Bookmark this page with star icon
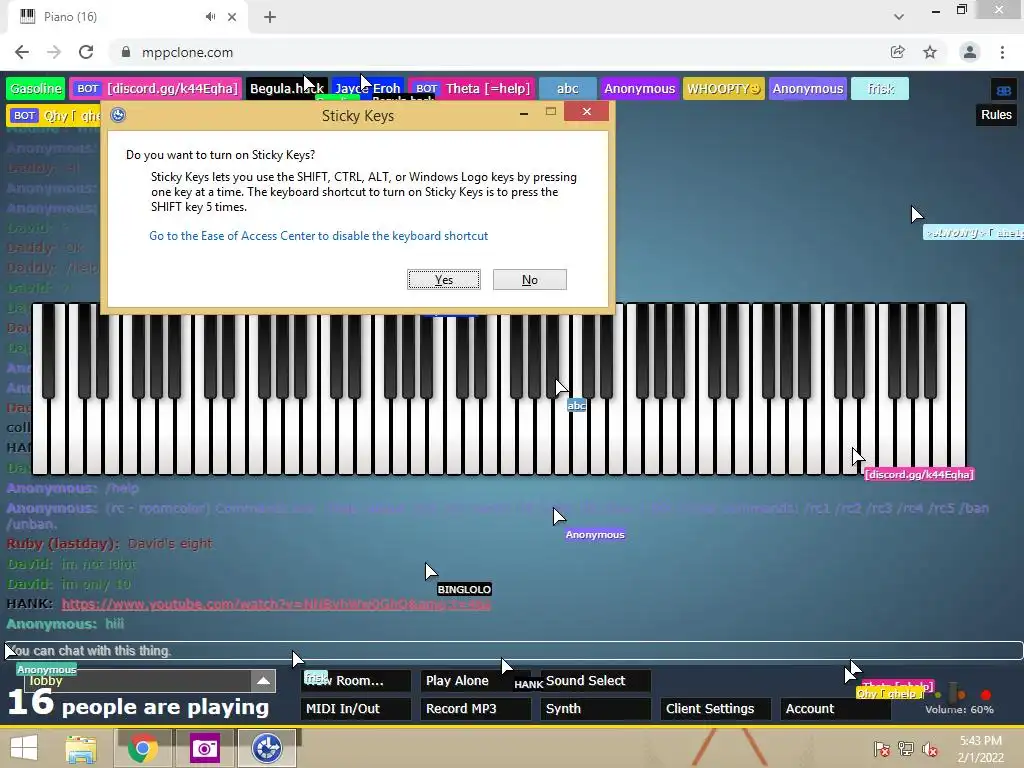Image resolution: width=1024 pixels, height=768 pixels. [930, 52]
